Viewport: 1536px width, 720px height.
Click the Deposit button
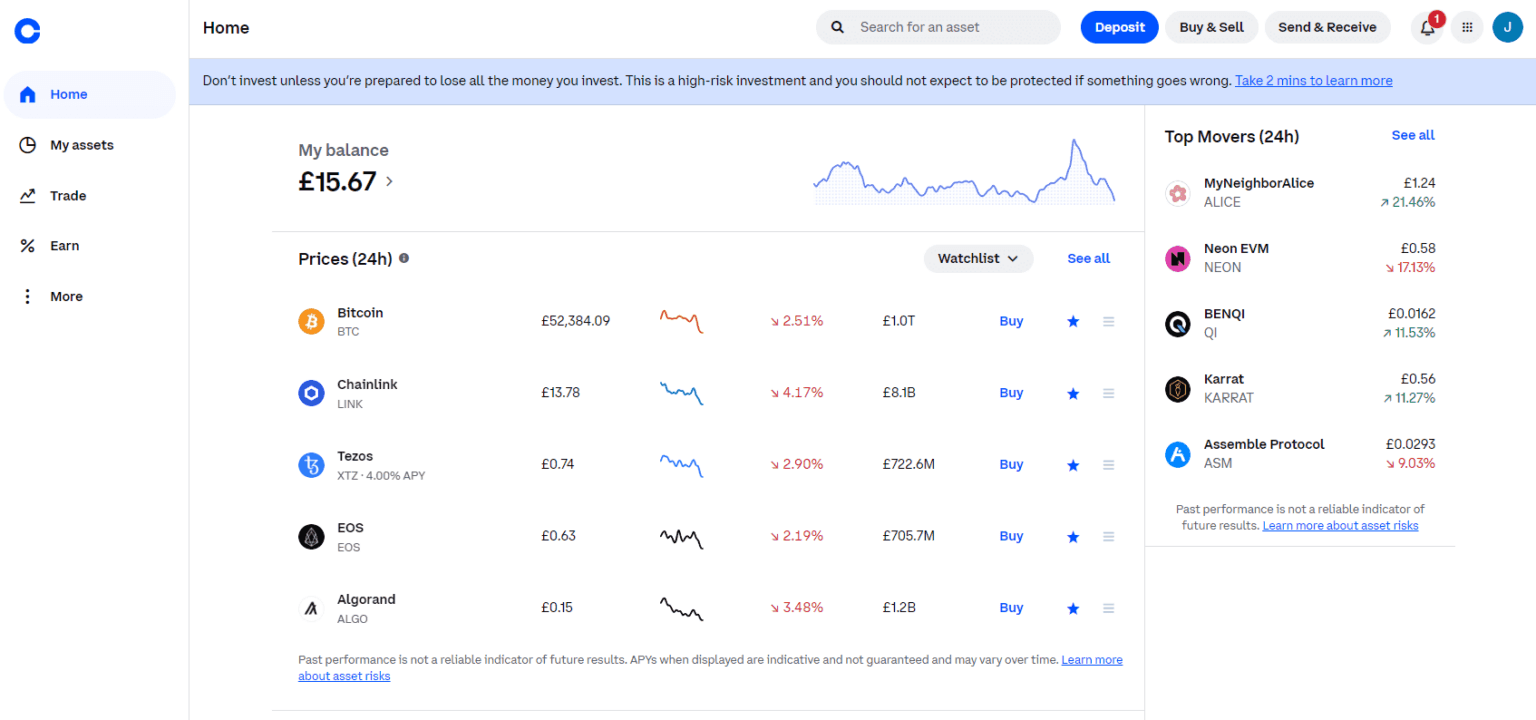pyautogui.click(x=1119, y=27)
